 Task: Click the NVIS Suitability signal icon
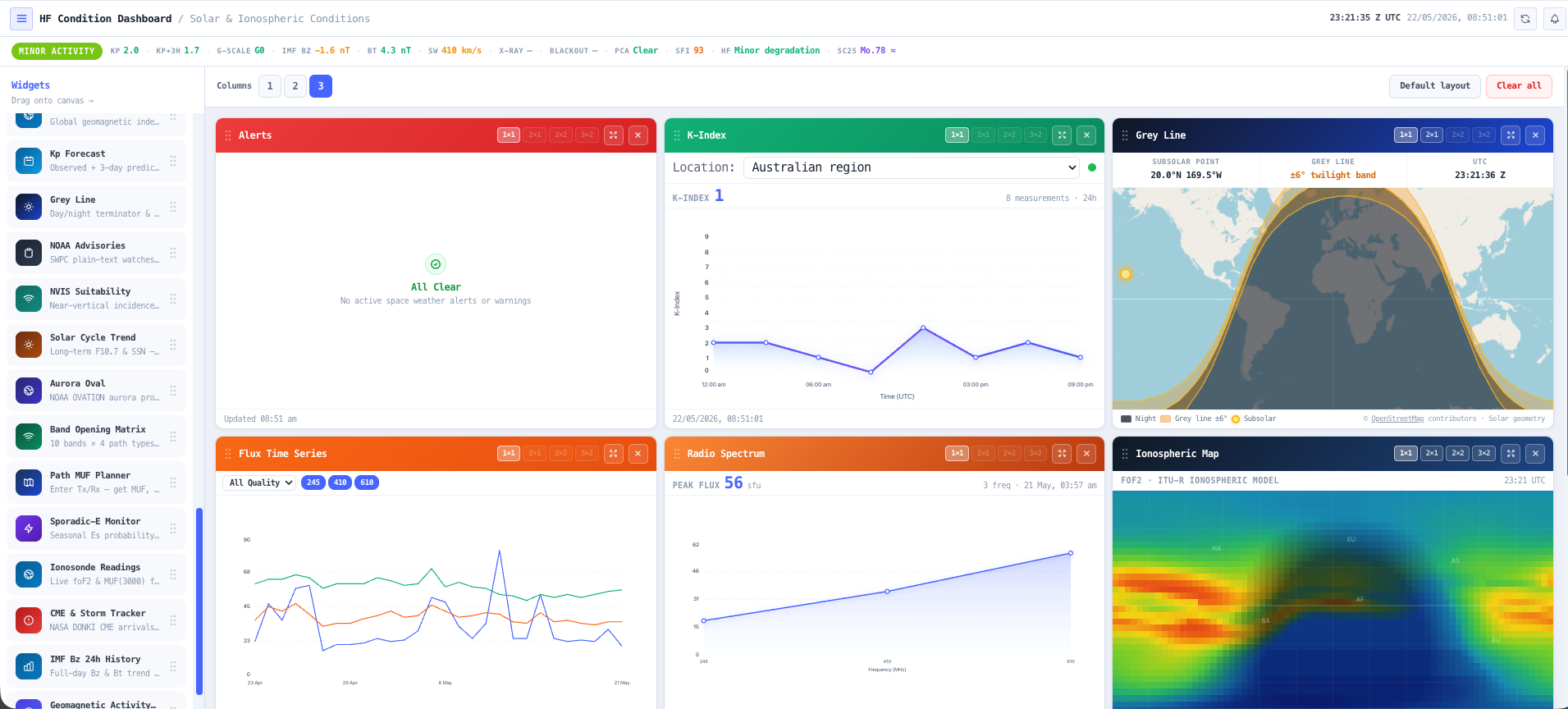[x=29, y=299]
